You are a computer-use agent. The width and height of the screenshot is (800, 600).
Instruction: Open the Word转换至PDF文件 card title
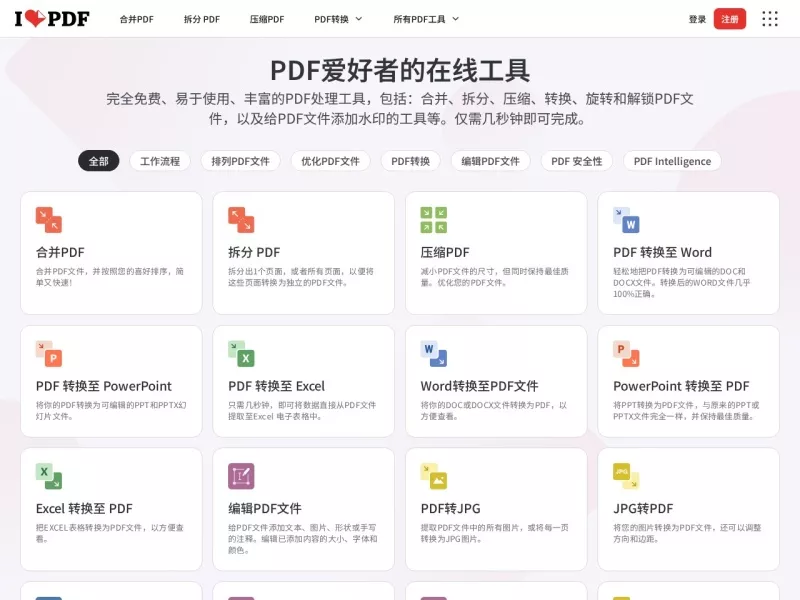click(x=480, y=386)
